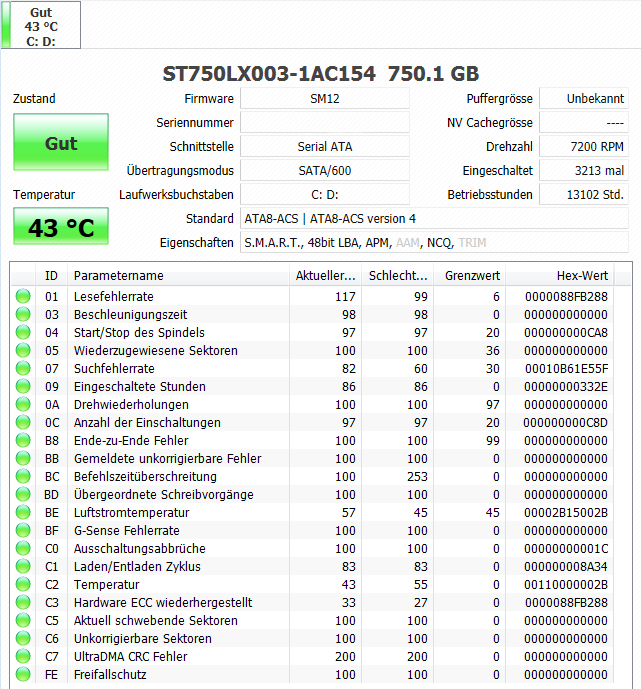Click status icon for Ende-zu-Ende Fehler
Viewport: 641px width, 689px height.
click(23, 440)
